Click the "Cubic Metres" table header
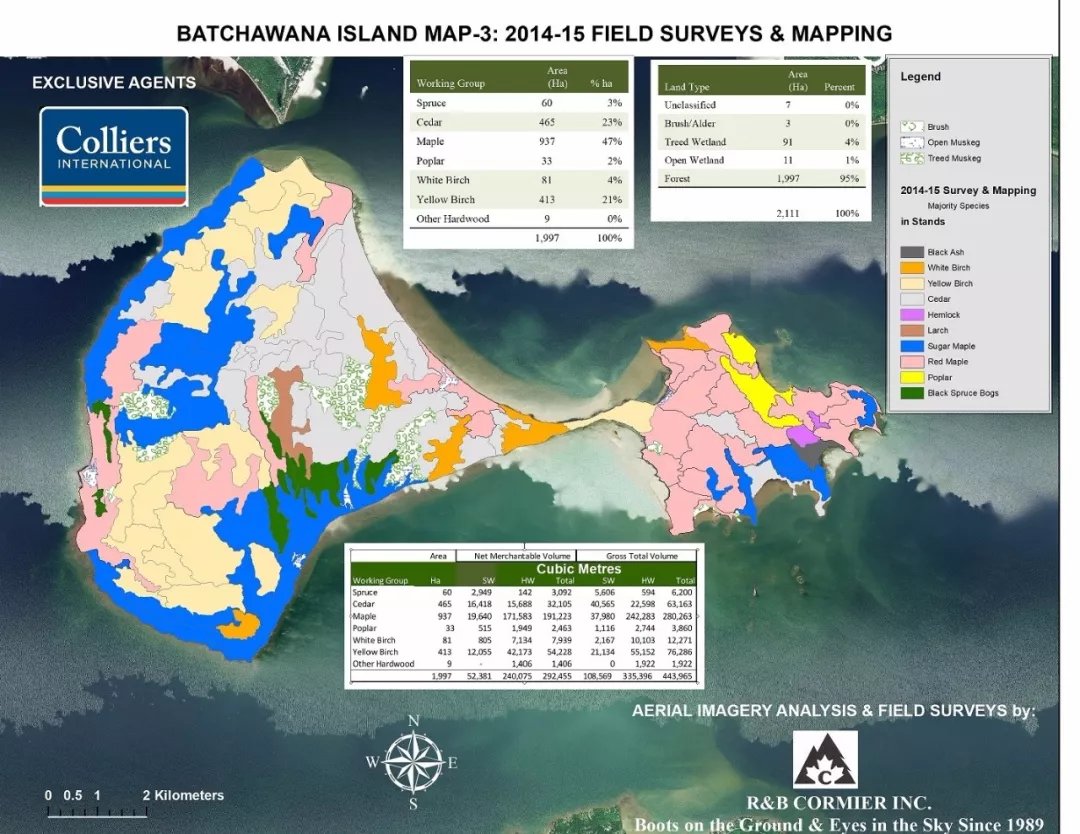The image size is (1080, 834). [x=579, y=569]
